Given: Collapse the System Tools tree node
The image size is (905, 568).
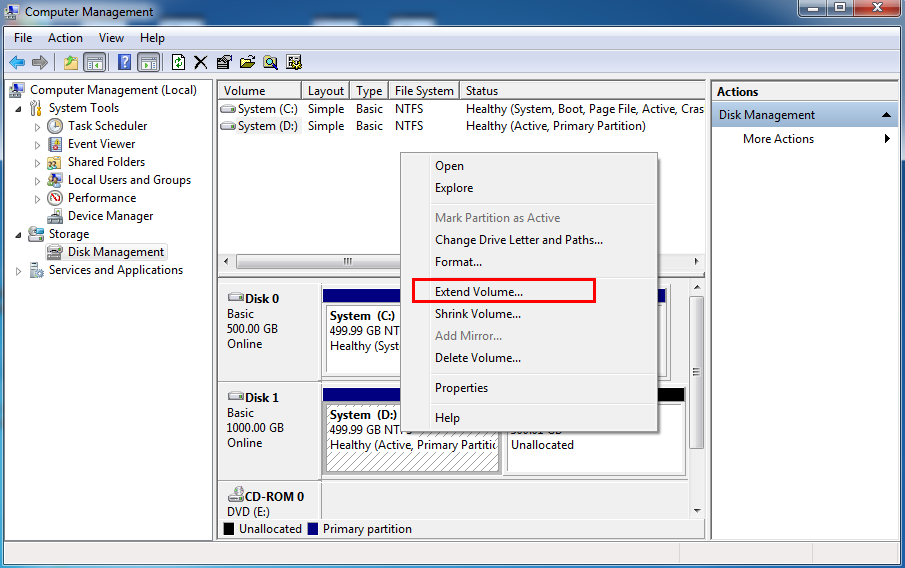Looking at the screenshot, I should [18, 109].
